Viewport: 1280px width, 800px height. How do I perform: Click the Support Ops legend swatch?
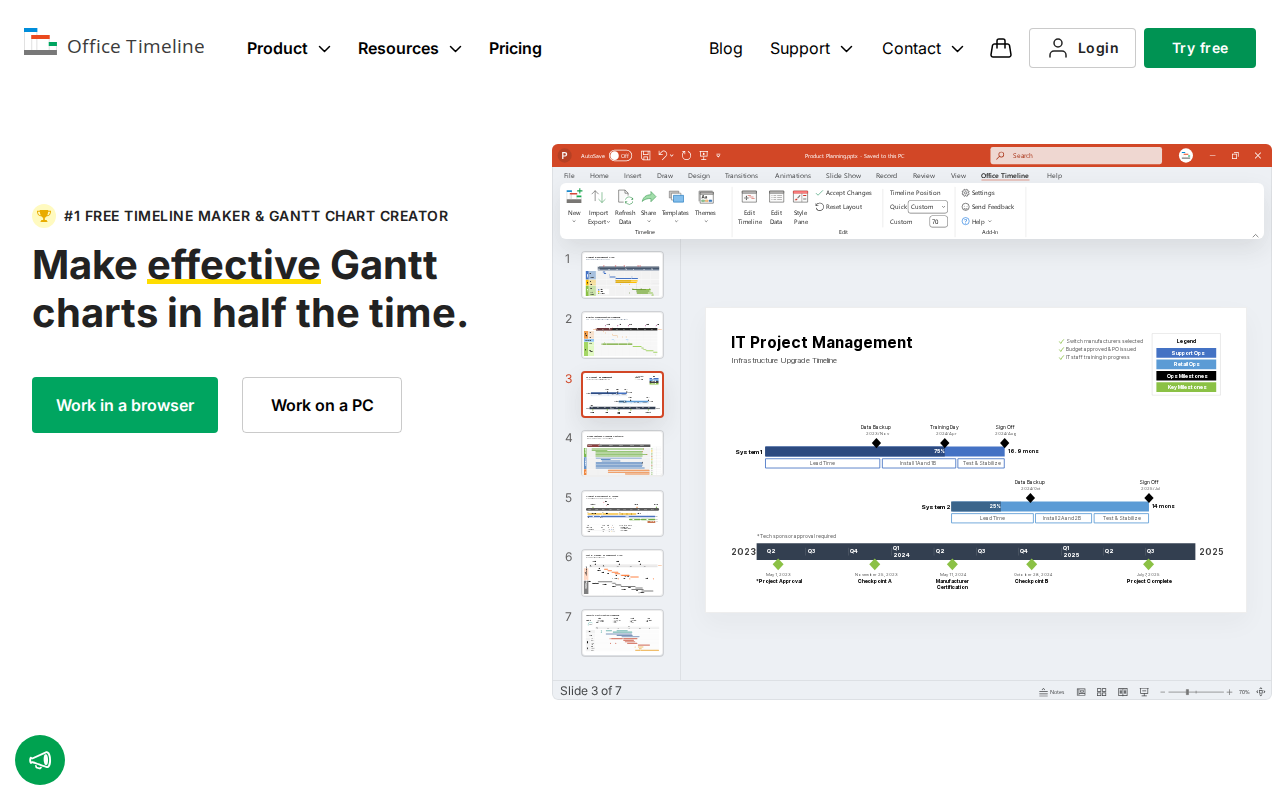pyautogui.click(x=1186, y=353)
